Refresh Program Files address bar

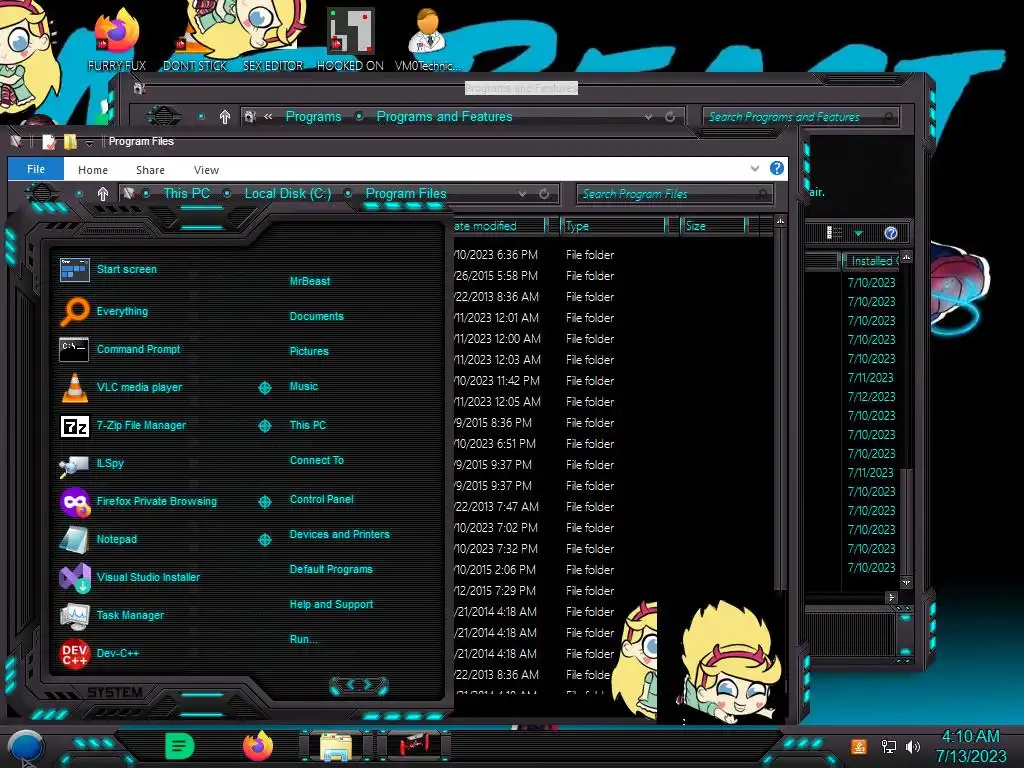[543, 194]
